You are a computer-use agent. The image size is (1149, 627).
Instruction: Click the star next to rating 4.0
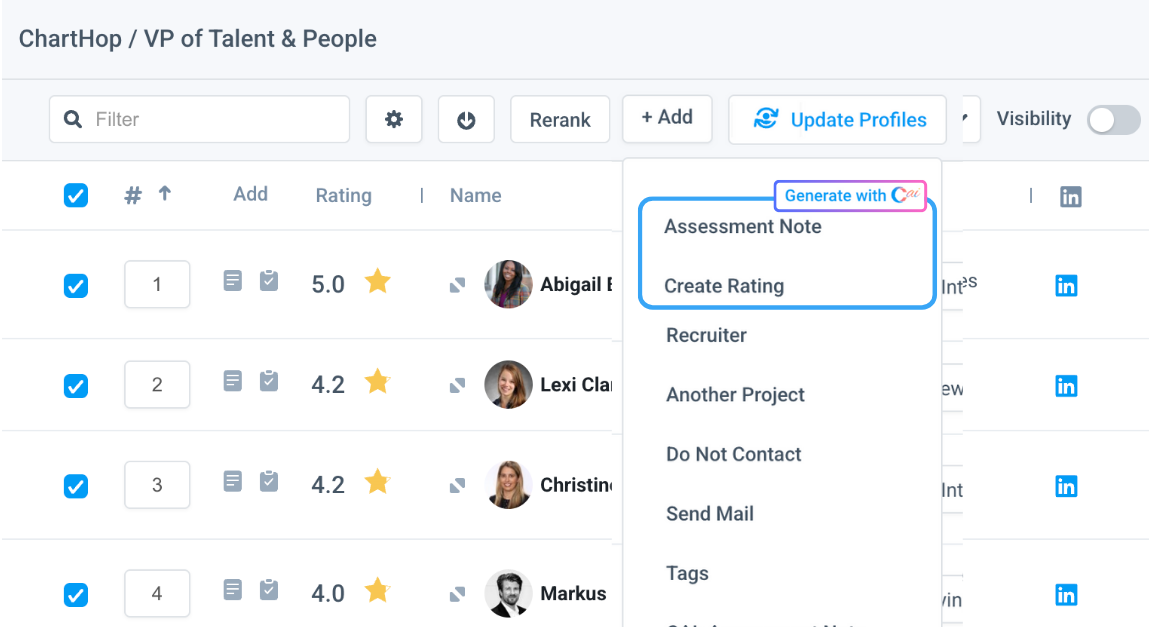pyautogui.click(x=377, y=590)
